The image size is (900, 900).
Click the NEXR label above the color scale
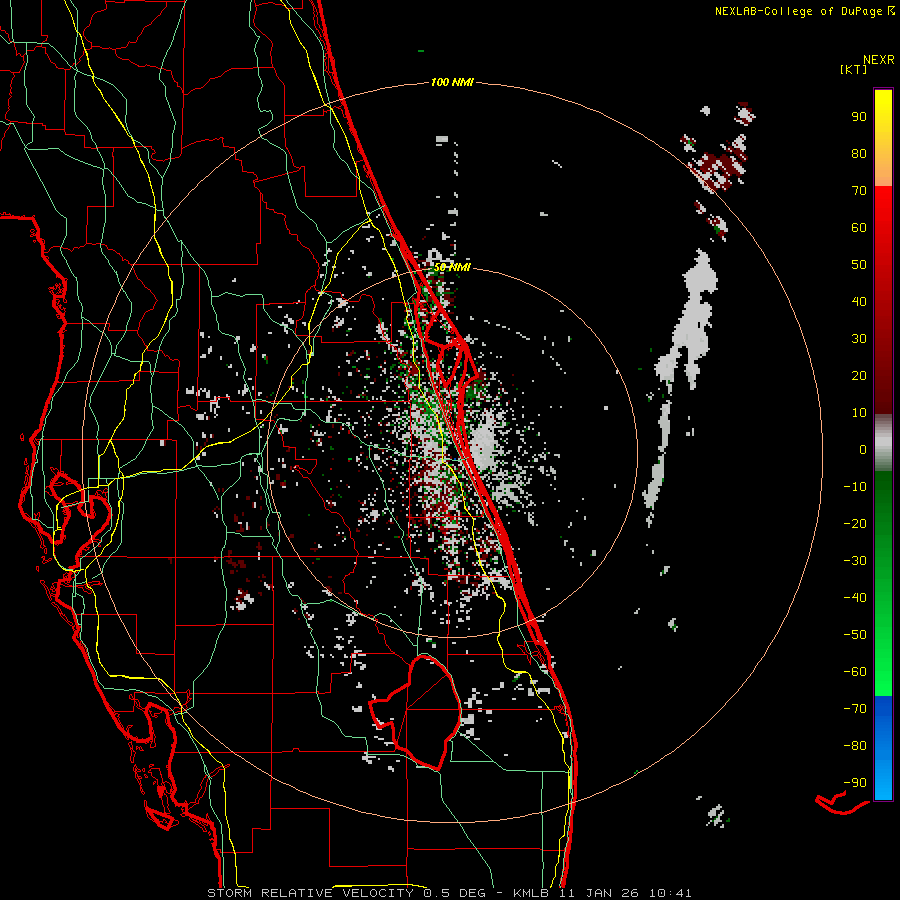coord(878,59)
